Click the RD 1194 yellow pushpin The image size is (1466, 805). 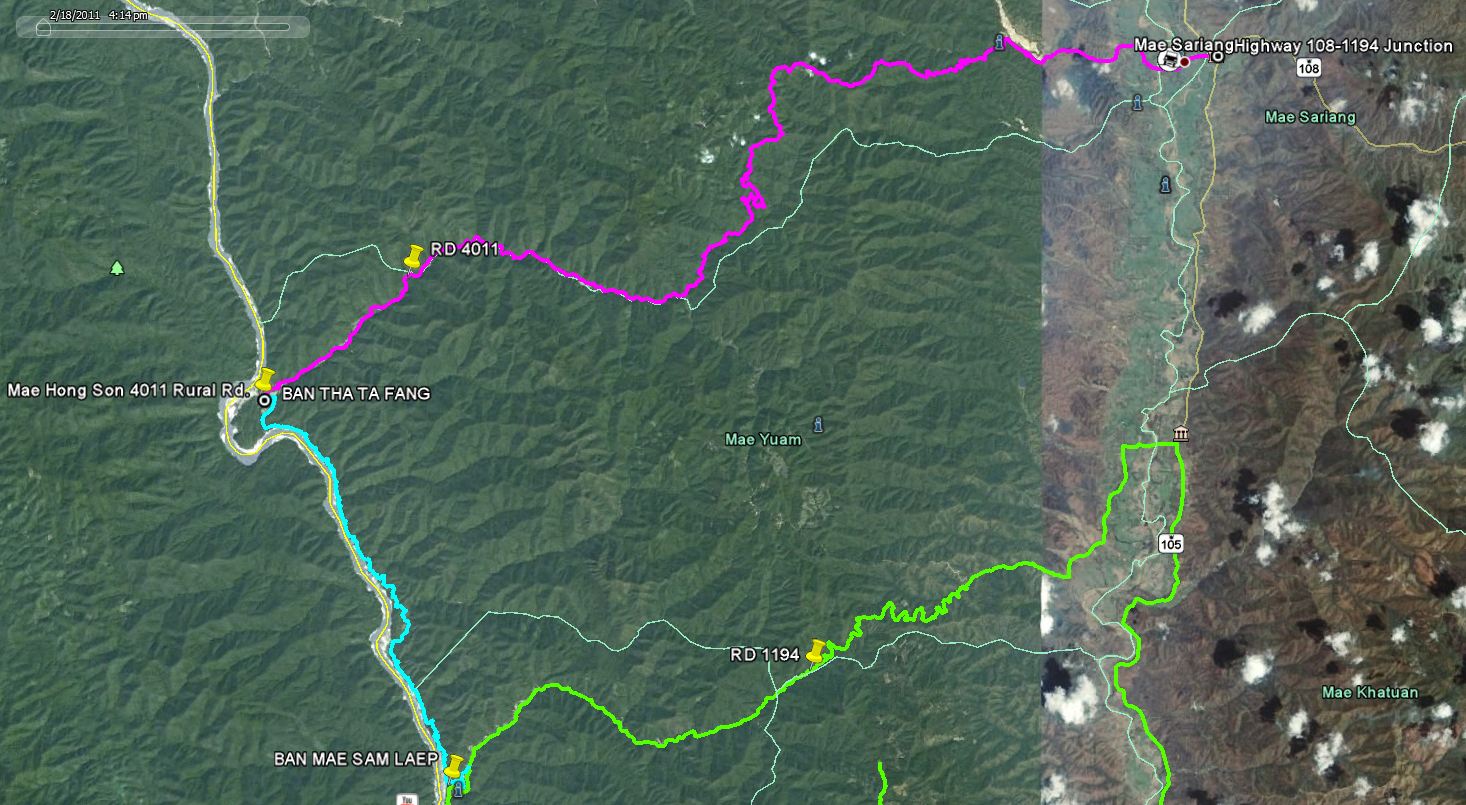(817, 651)
